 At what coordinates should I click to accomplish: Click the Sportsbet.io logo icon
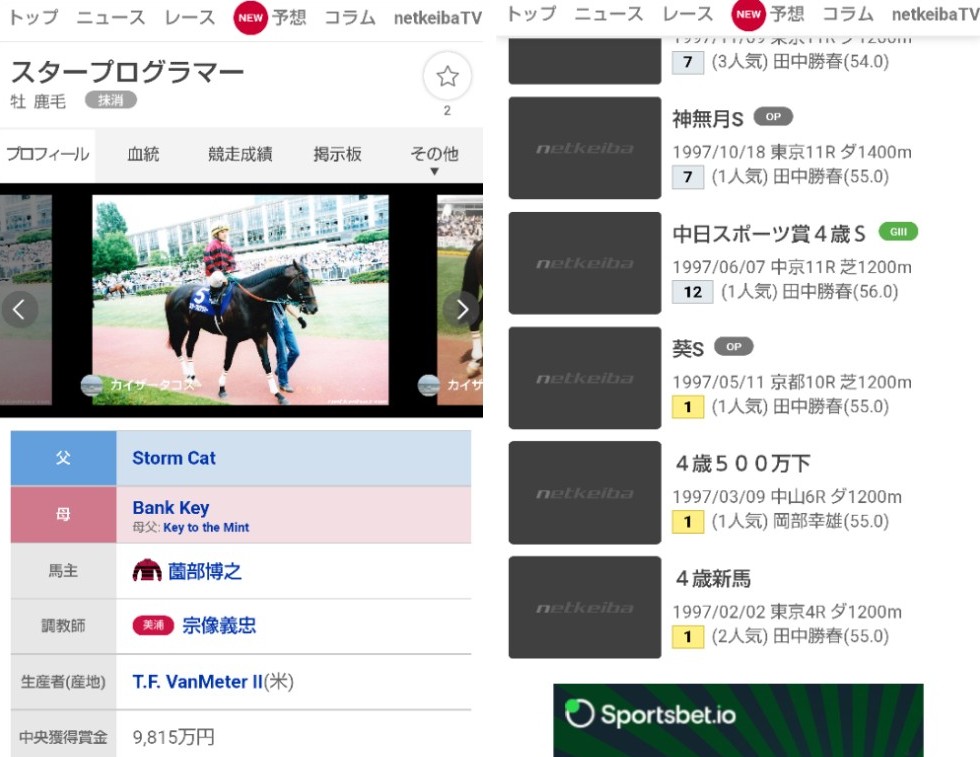[x=579, y=713]
